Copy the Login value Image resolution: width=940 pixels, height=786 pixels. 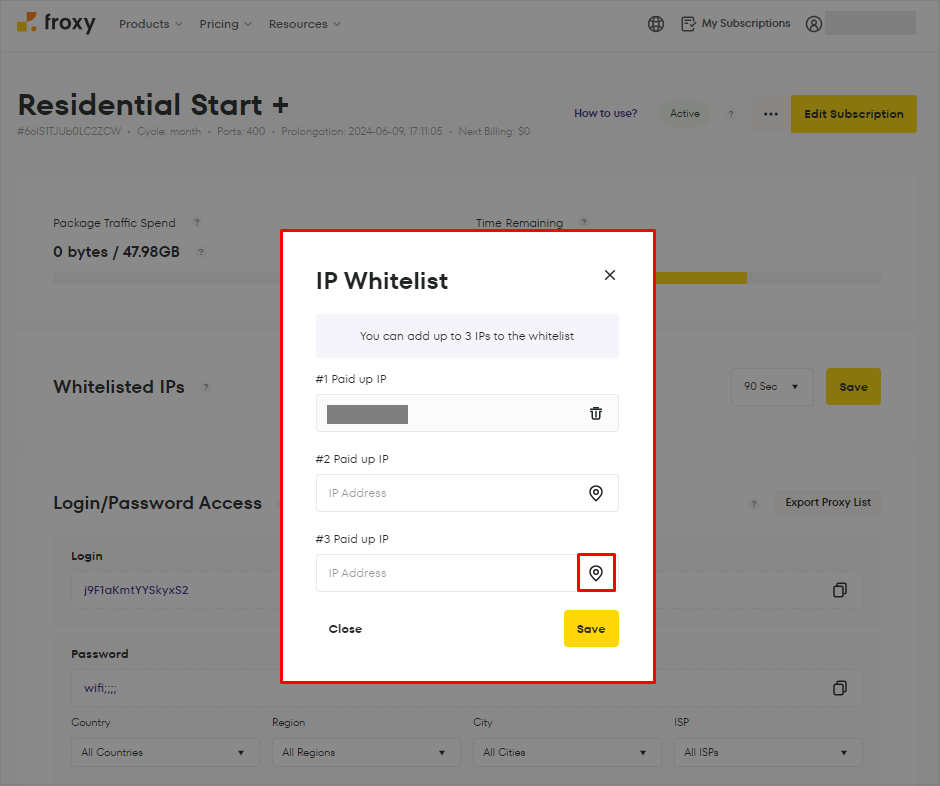click(x=842, y=590)
